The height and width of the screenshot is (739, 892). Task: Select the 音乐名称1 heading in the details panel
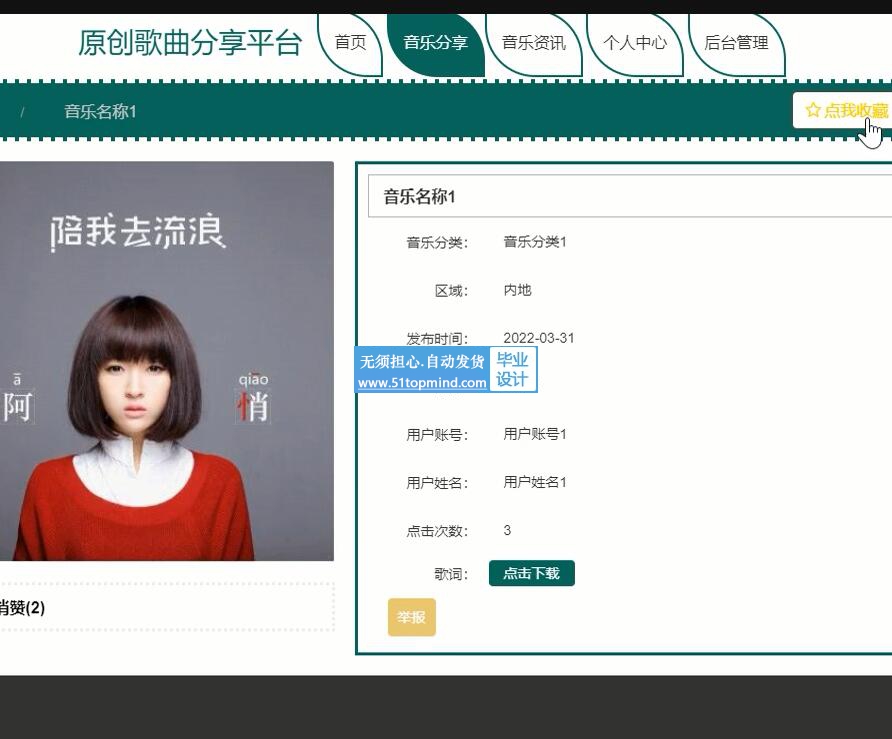tap(419, 197)
